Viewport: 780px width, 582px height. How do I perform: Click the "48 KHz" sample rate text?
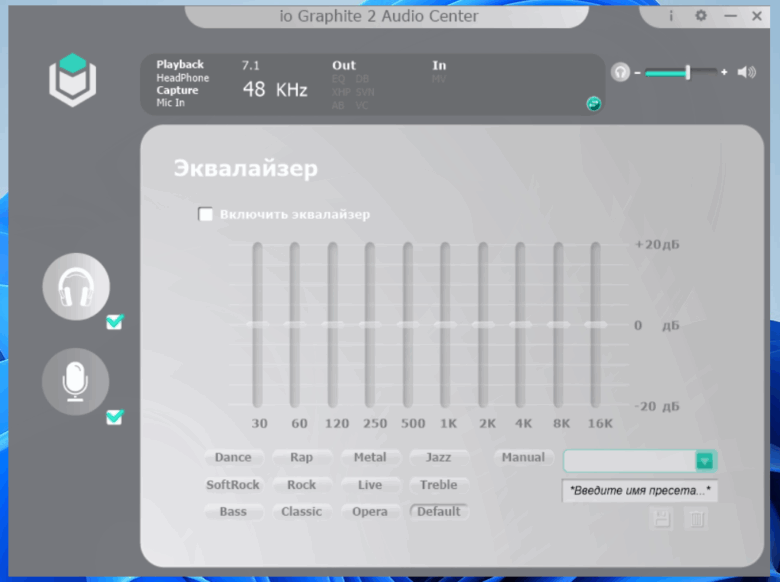[x=275, y=90]
